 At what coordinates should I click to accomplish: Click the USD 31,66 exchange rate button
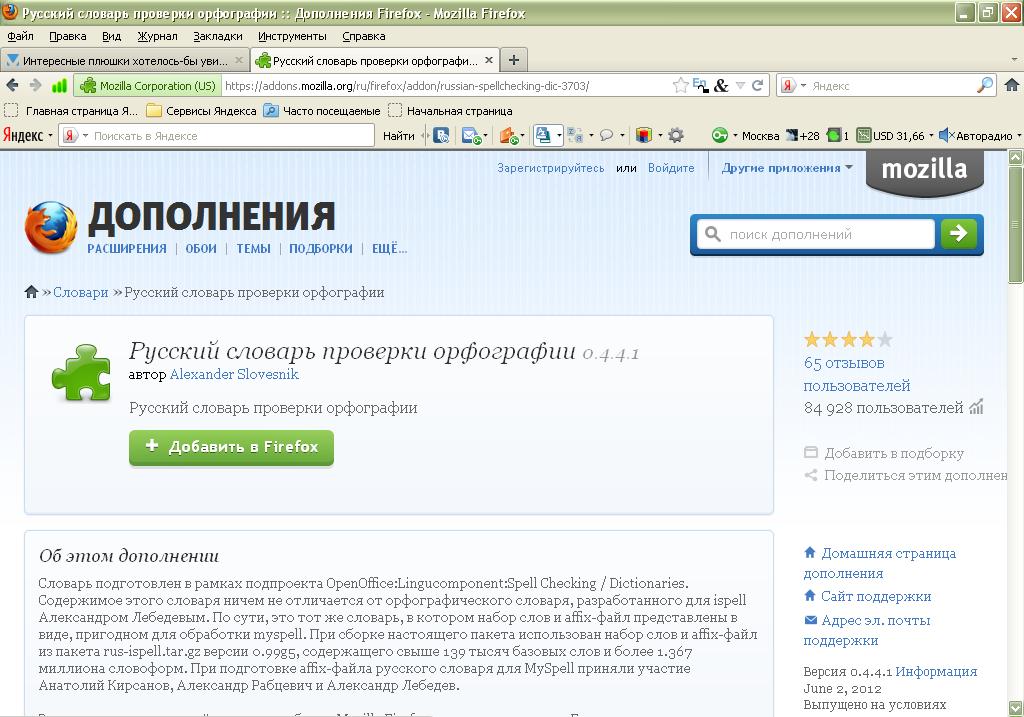pyautogui.click(x=891, y=136)
